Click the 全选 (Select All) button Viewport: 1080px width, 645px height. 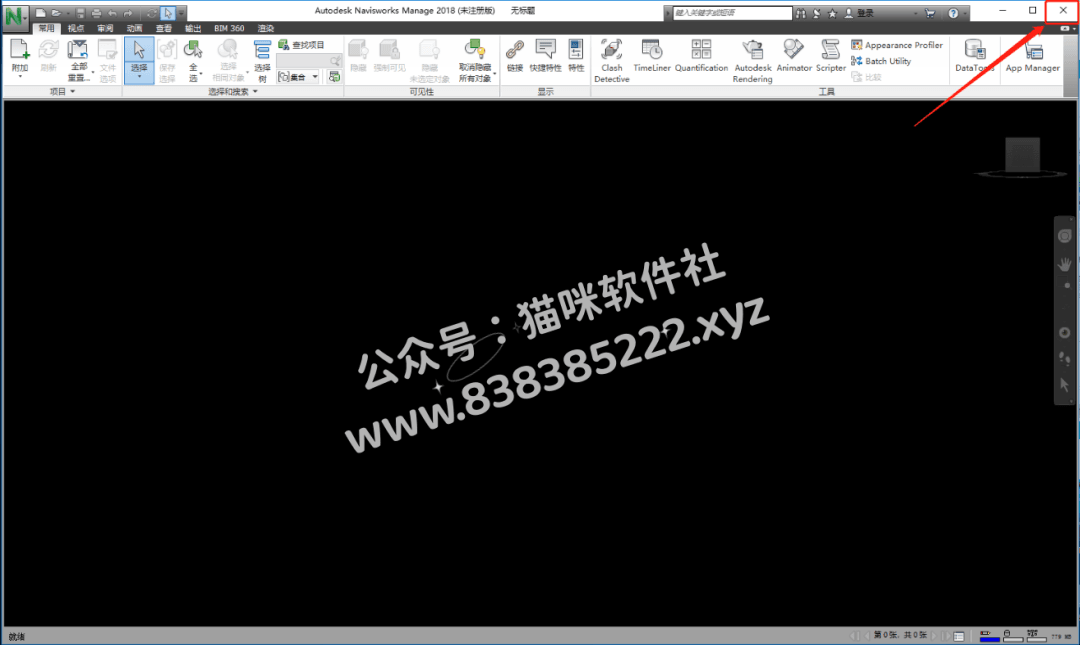pos(194,60)
